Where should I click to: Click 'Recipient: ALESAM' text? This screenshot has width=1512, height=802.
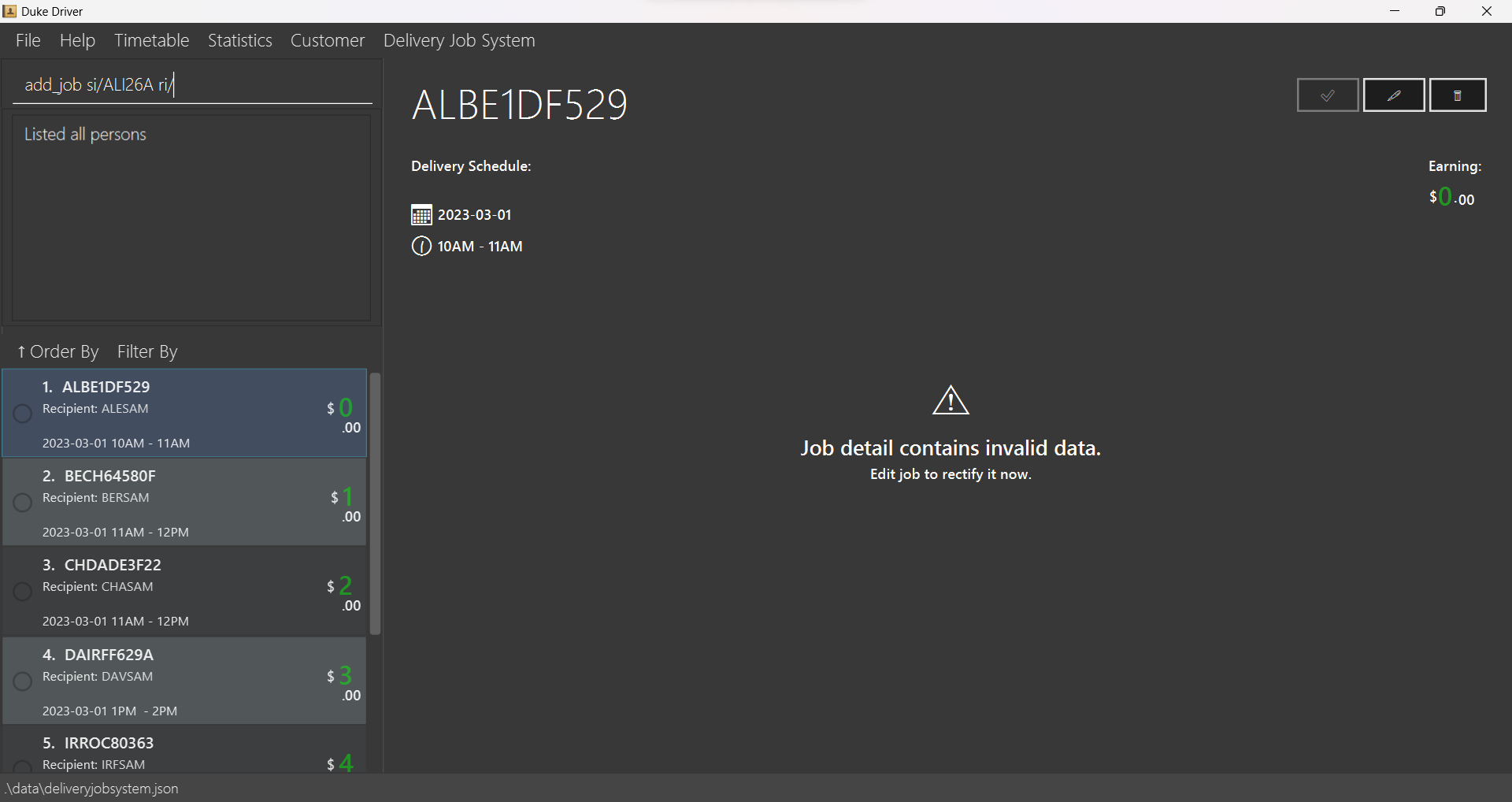(95, 409)
